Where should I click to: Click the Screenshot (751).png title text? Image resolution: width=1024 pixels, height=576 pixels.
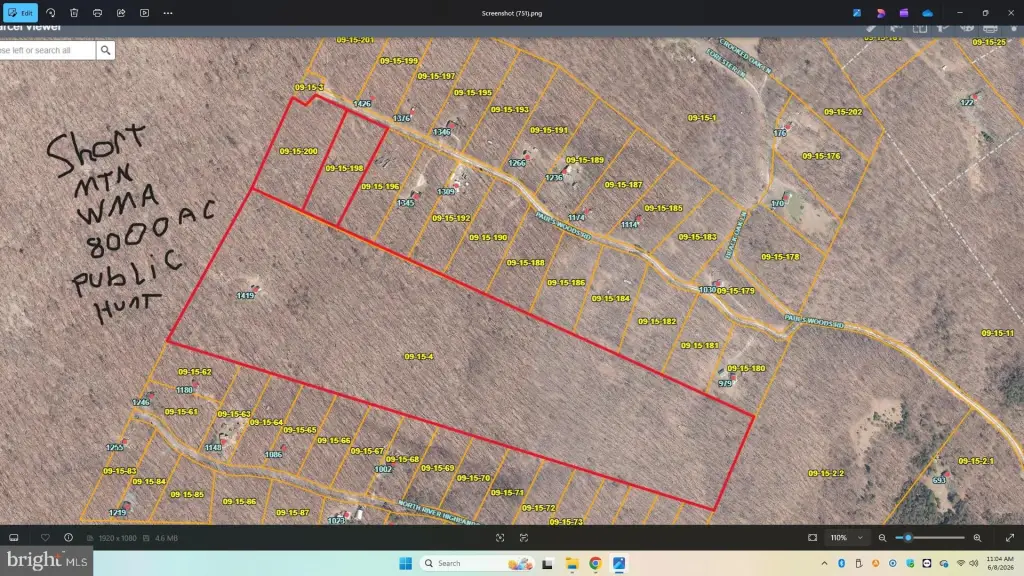coord(512,13)
